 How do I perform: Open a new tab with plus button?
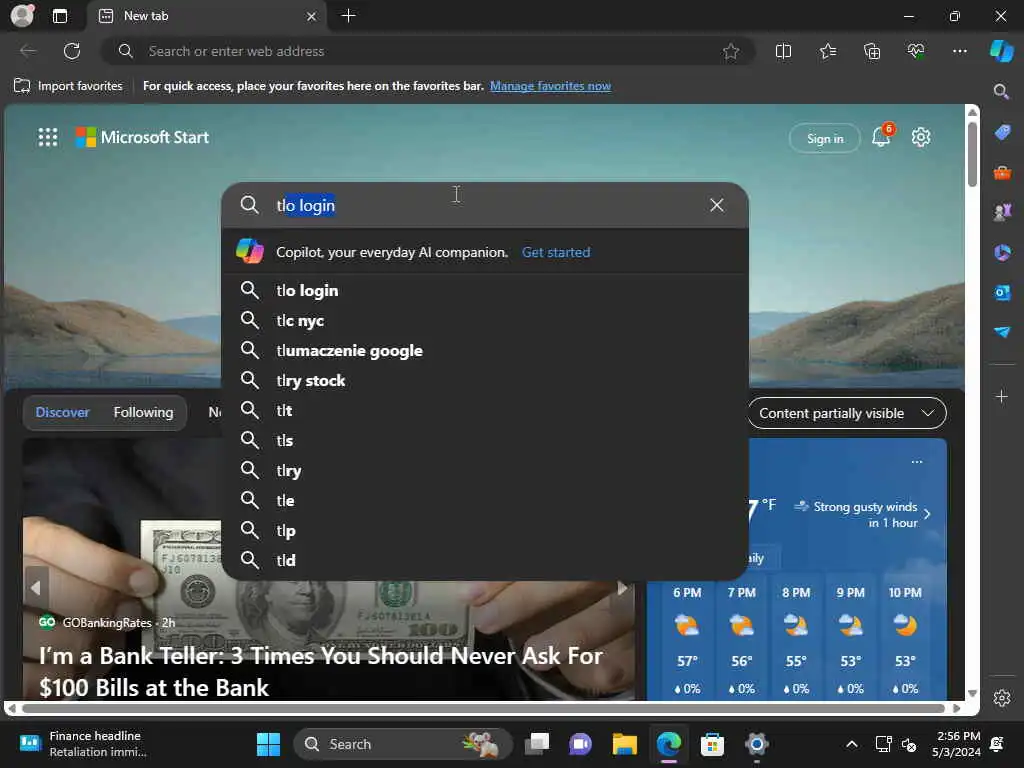pyautogui.click(x=349, y=16)
